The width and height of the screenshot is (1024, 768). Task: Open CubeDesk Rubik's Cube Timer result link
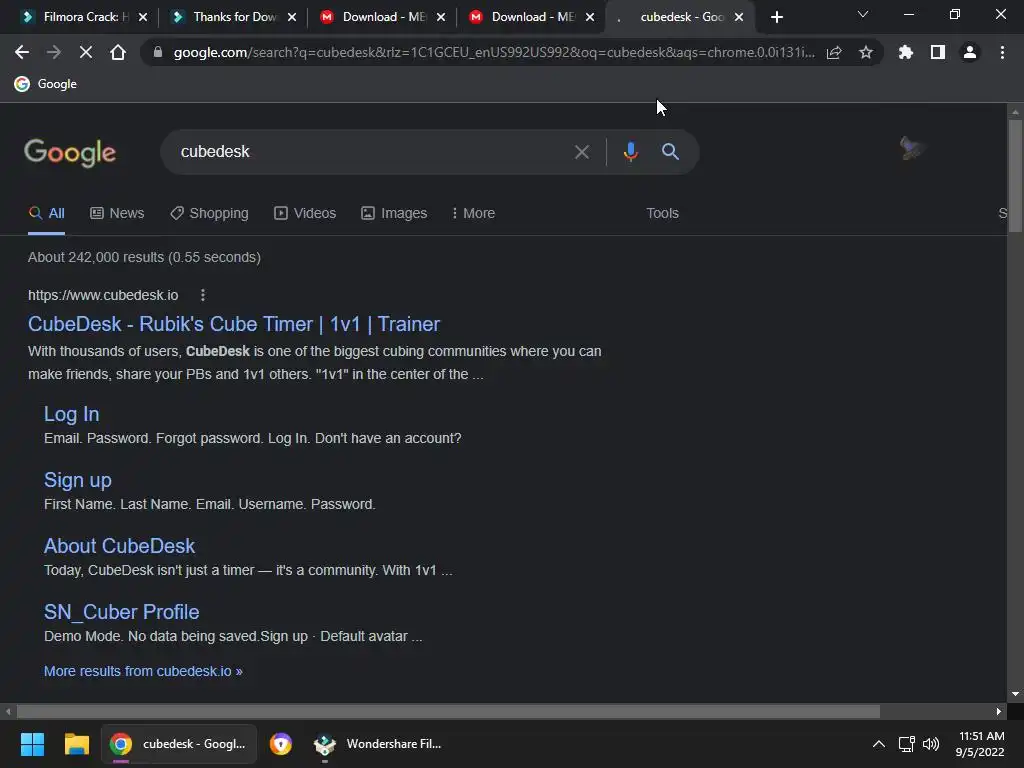[x=234, y=324]
